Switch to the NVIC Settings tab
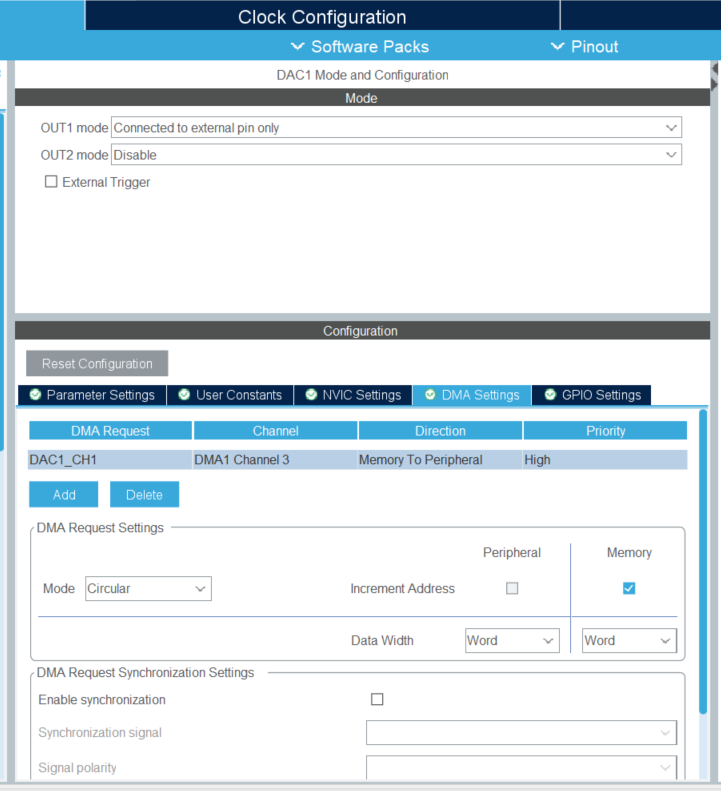Screen dimensions: 721x791 click(x=353, y=395)
